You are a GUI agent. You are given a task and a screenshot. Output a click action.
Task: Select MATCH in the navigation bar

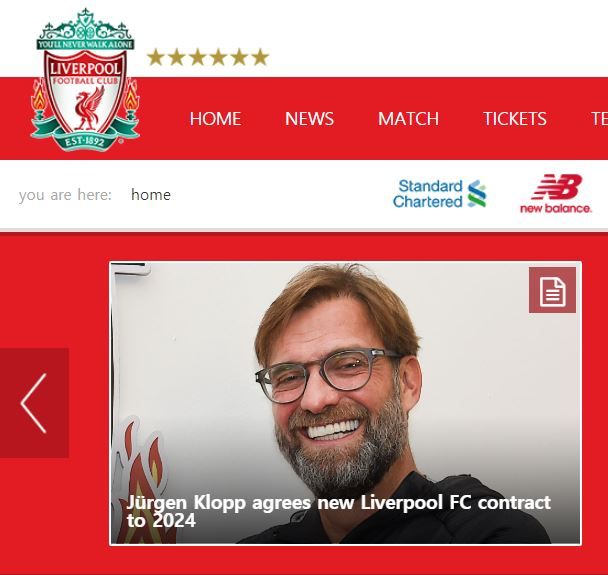click(x=408, y=119)
